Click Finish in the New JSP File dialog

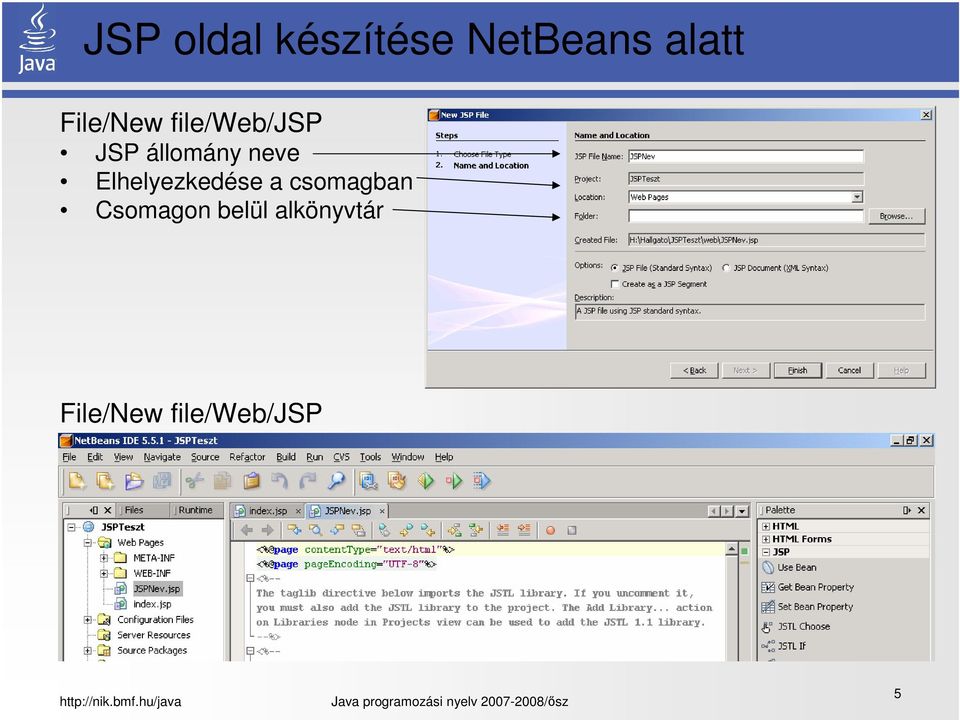tap(797, 370)
